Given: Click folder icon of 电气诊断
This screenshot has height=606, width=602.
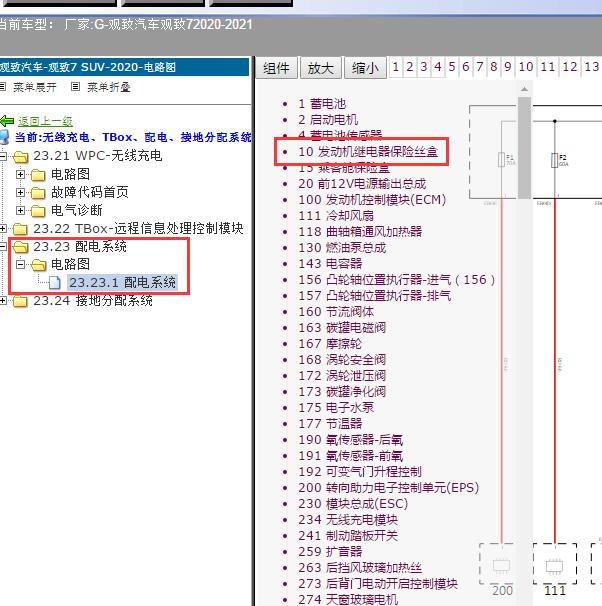Looking at the screenshot, I should coord(38,211).
